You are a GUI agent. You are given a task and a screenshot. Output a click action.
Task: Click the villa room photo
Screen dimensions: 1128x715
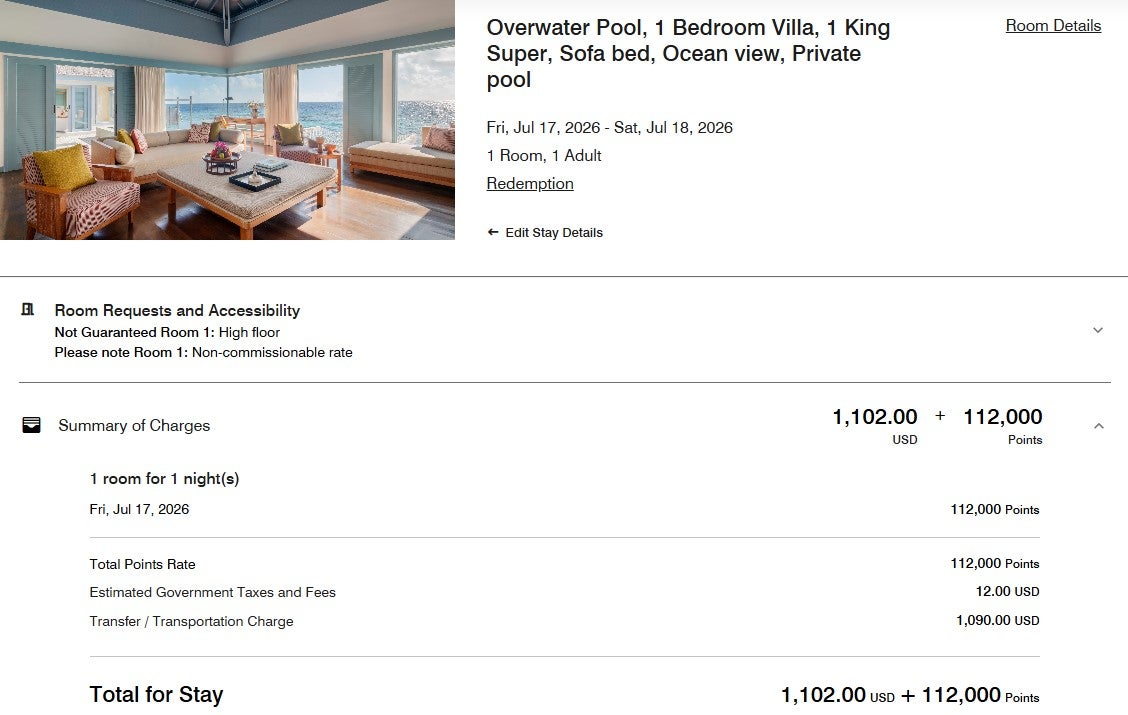point(227,120)
